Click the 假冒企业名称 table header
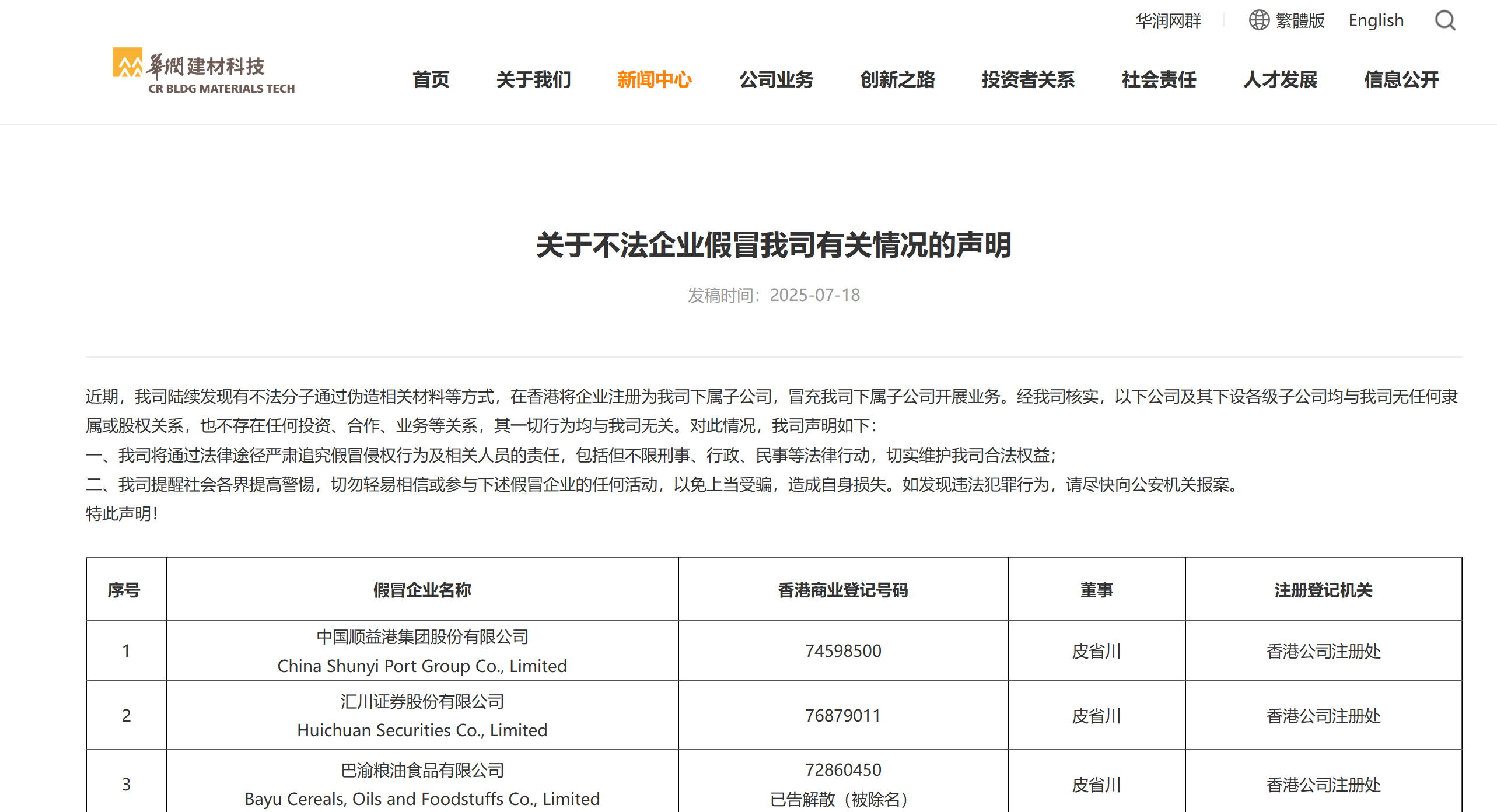The height and width of the screenshot is (812, 1497). point(422,590)
